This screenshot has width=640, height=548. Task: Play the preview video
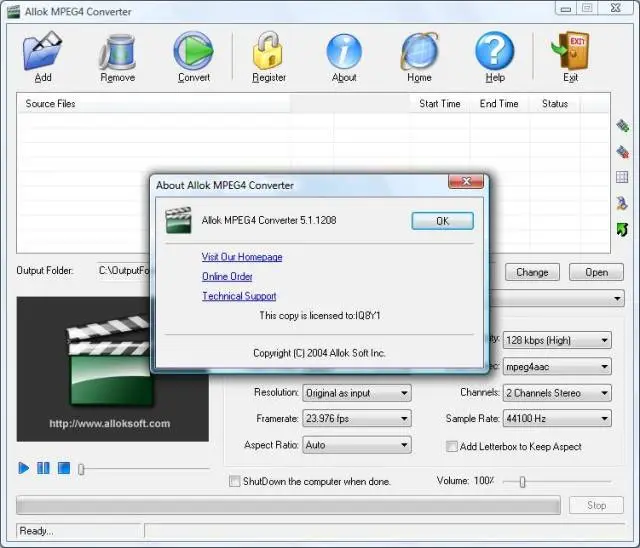(24, 468)
